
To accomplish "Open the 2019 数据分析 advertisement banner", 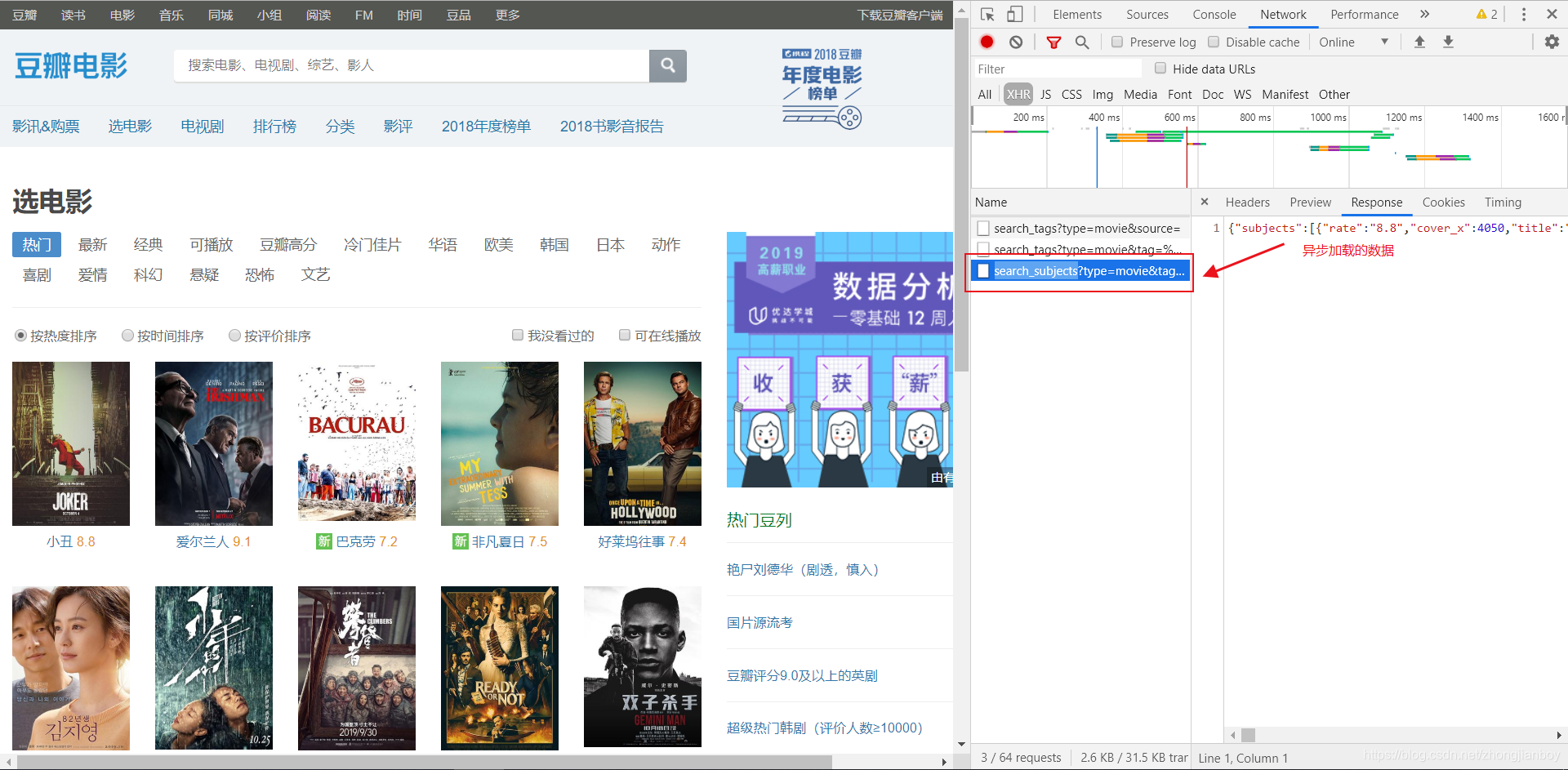I will (x=840, y=359).
